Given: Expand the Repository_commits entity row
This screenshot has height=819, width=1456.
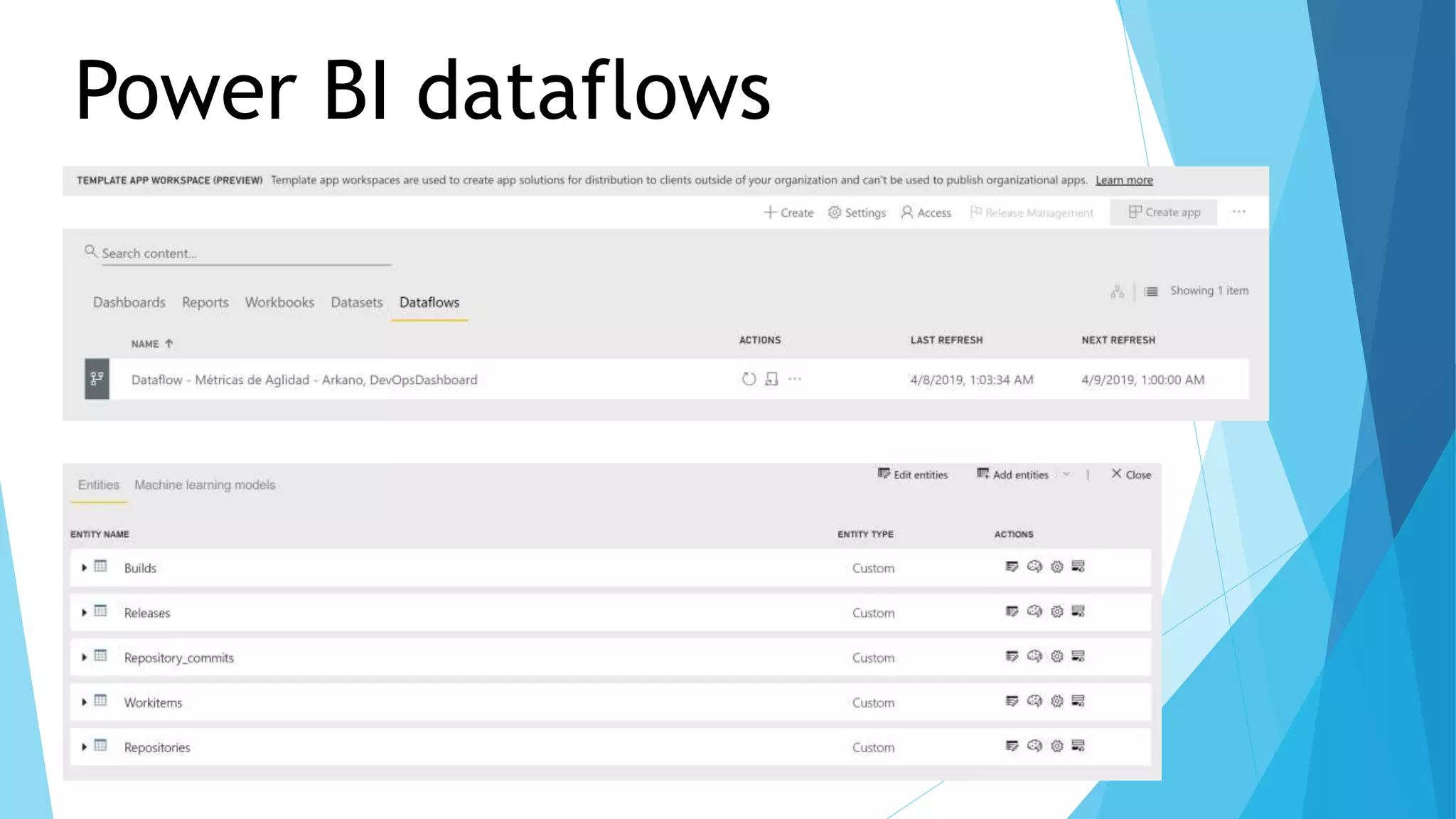Looking at the screenshot, I should 84,658.
